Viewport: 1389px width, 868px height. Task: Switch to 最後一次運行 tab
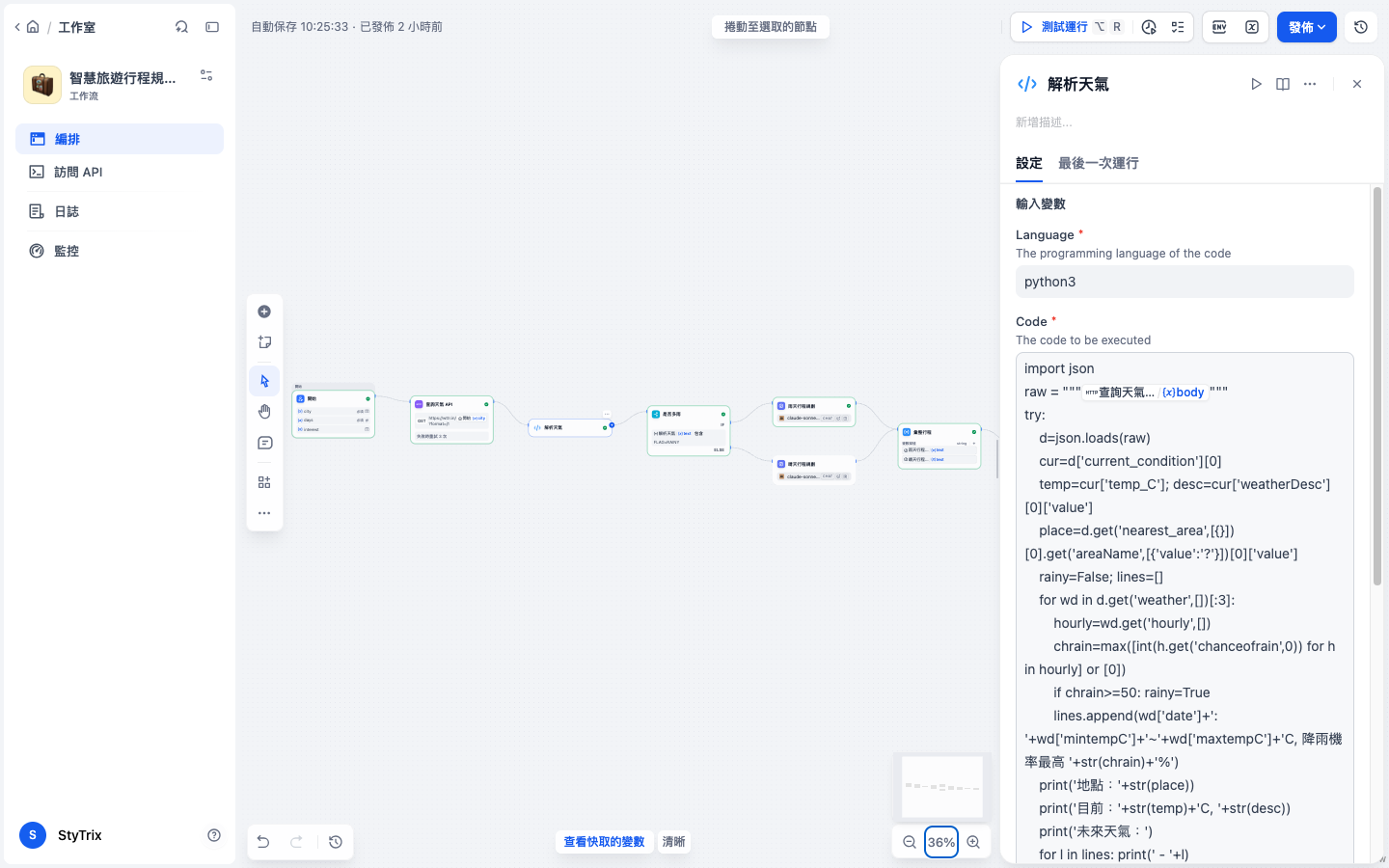[x=1099, y=163]
